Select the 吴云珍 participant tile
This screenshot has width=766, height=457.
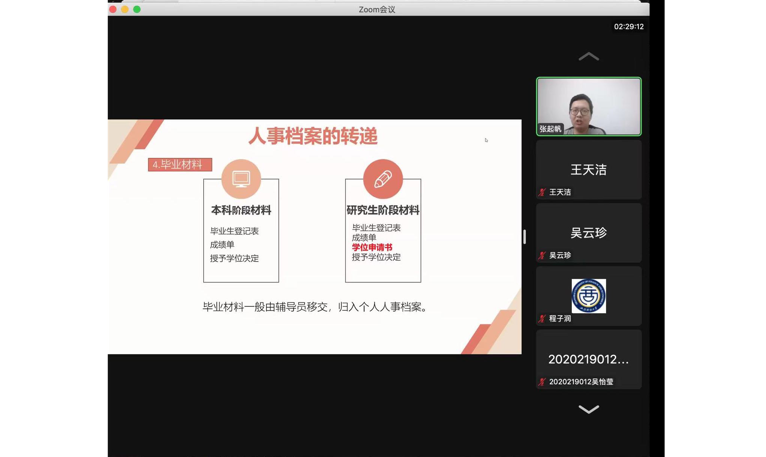click(x=588, y=232)
